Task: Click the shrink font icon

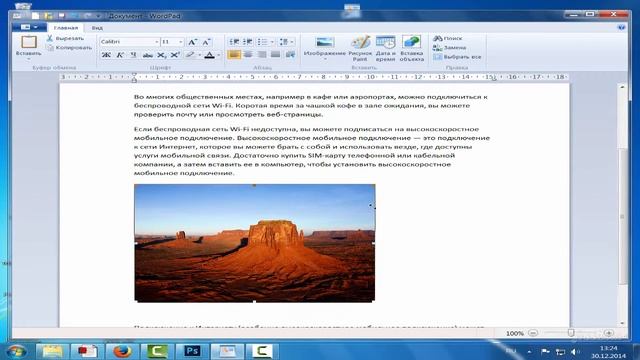Action: [x=206, y=42]
